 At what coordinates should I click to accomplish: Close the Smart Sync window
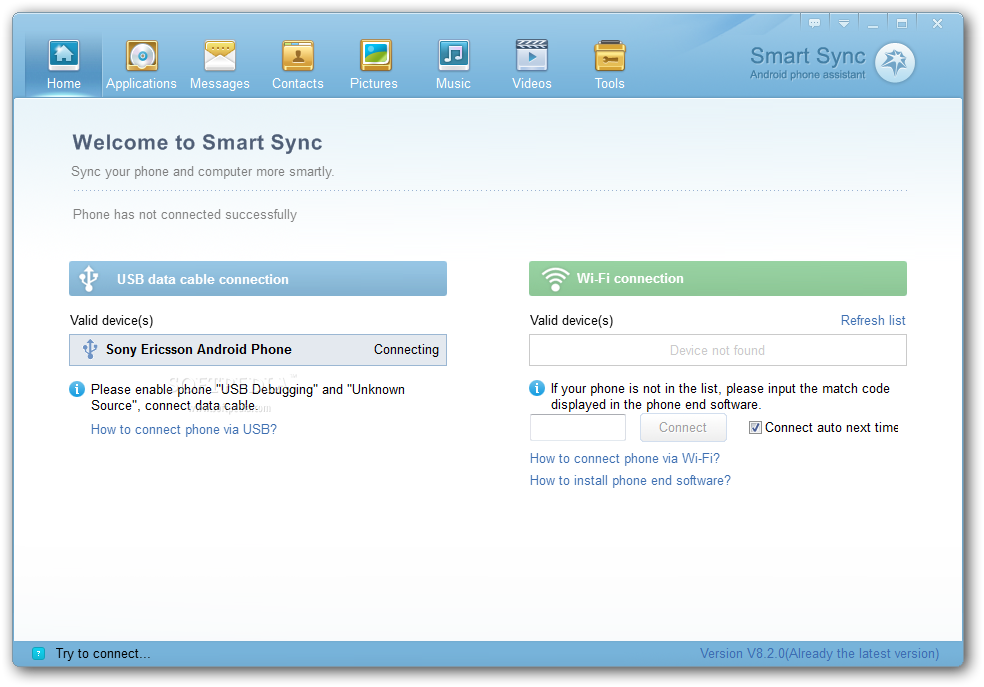[x=937, y=23]
